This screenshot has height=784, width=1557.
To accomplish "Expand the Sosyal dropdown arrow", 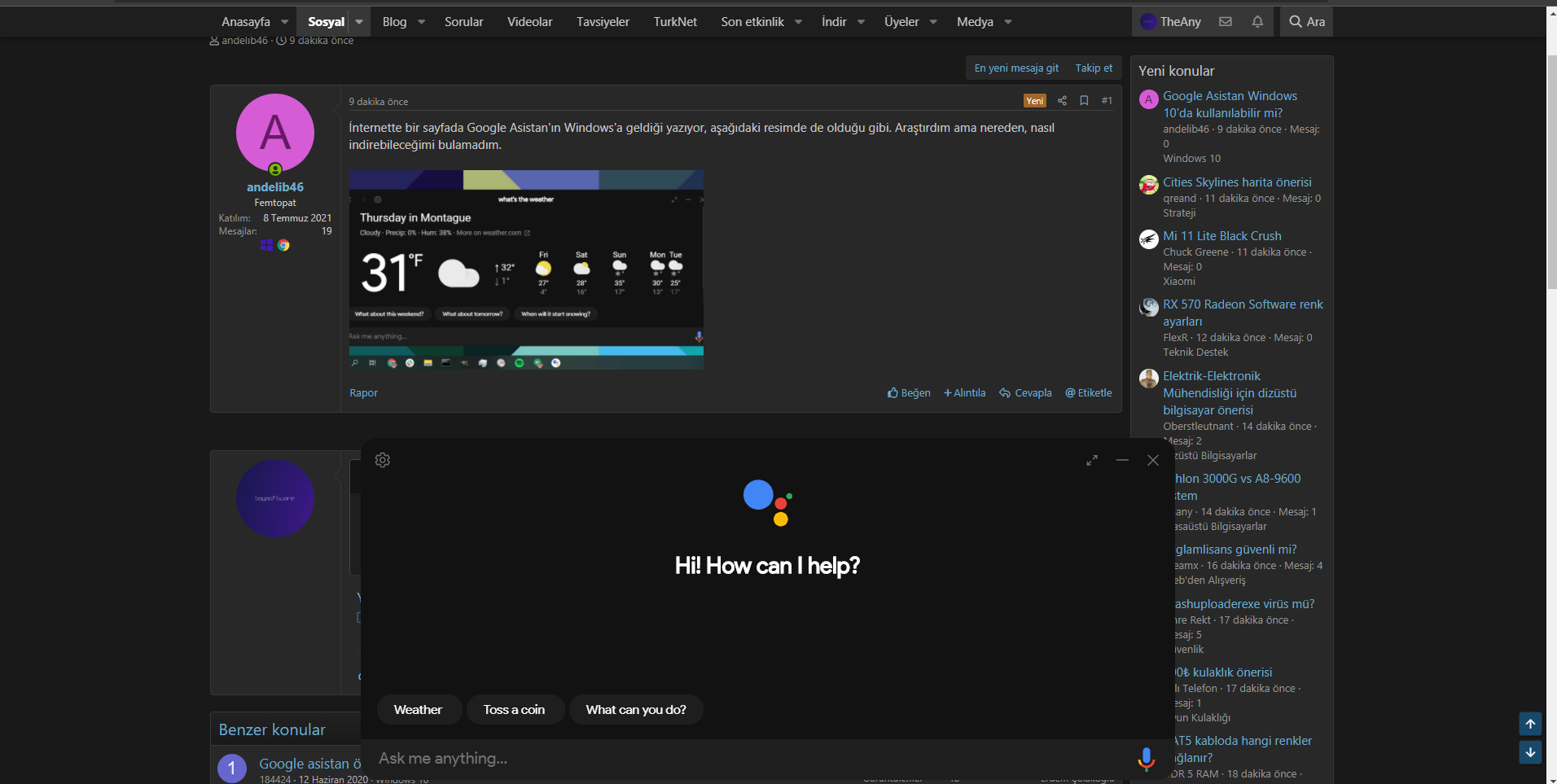I will [359, 22].
